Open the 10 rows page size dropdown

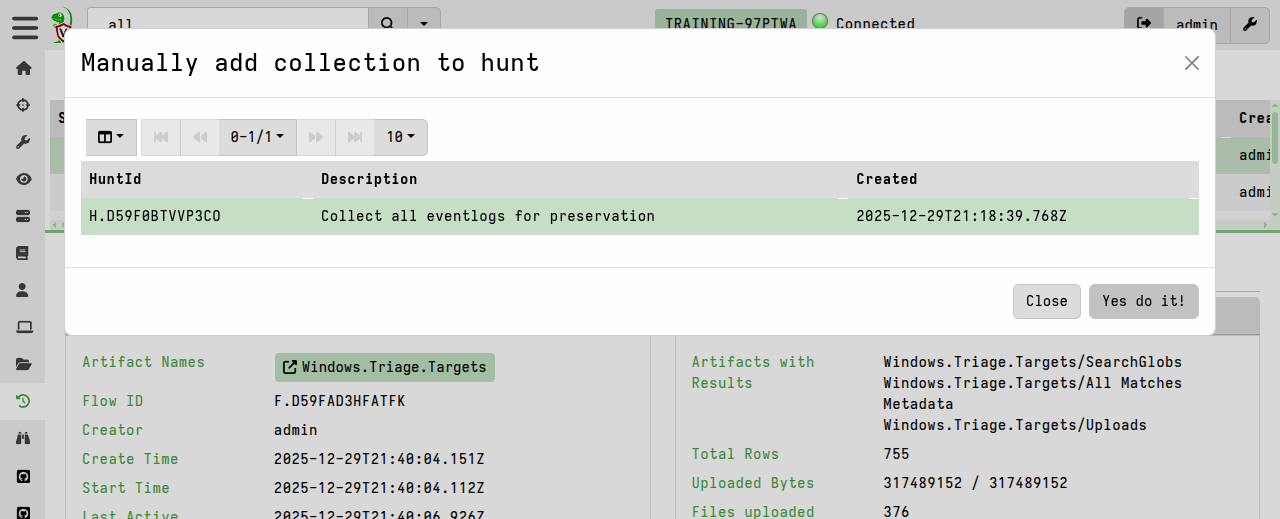click(x=401, y=137)
